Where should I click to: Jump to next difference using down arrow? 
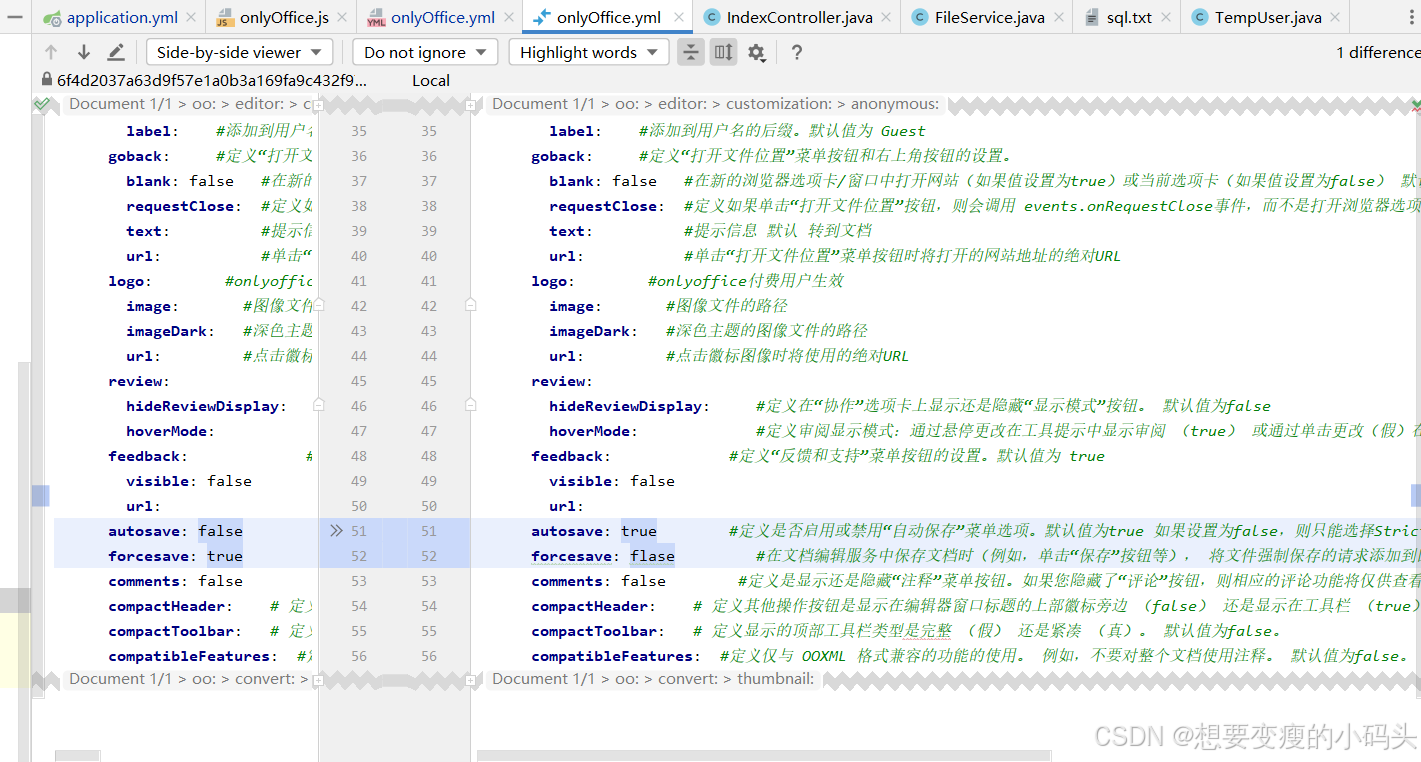coord(84,51)
